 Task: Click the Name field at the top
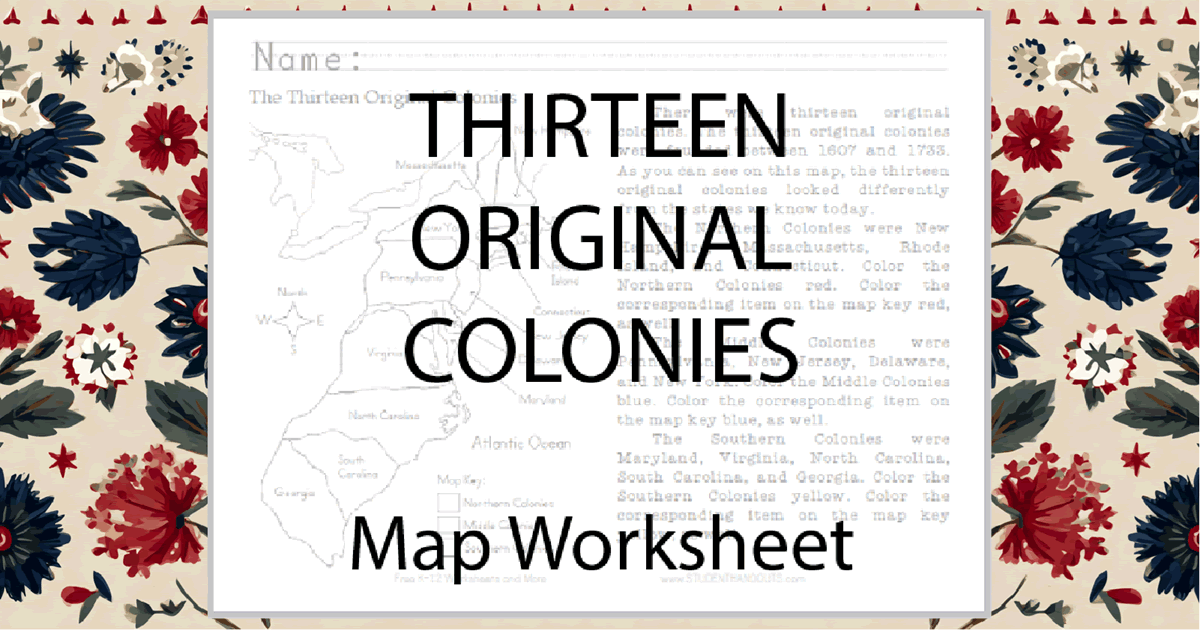pos(600,55)
